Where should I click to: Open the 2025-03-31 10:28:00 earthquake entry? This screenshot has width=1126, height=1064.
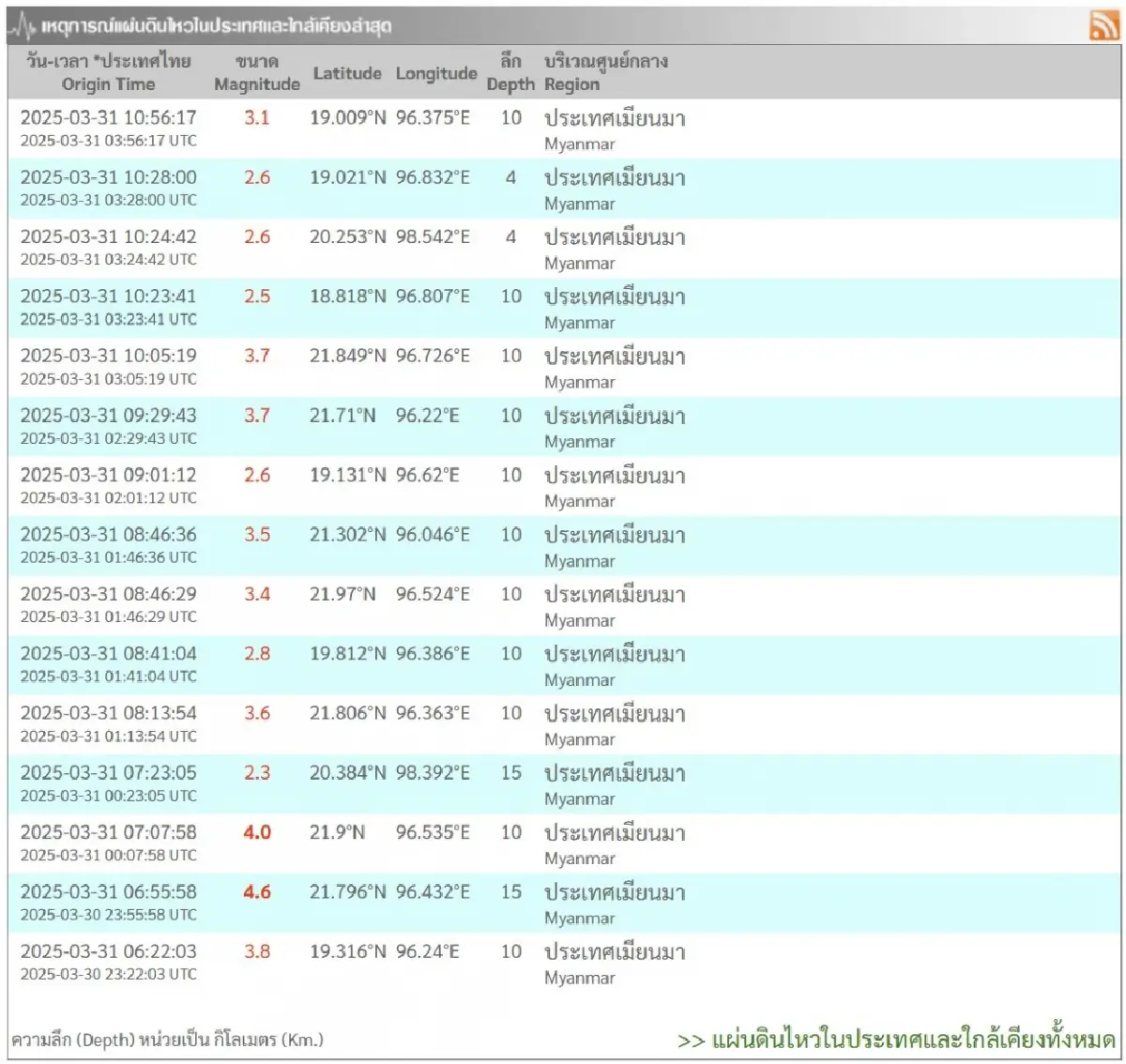[x=109, y=177]
